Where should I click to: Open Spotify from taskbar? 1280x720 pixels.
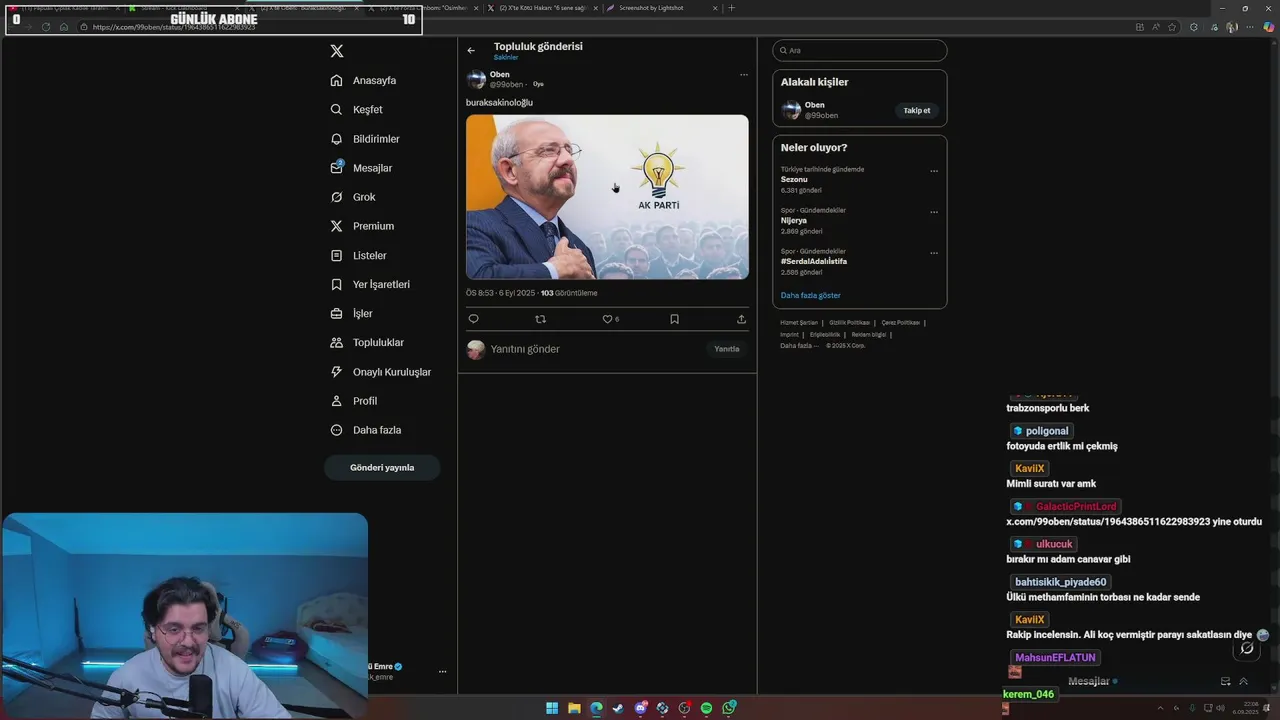coord(706,708)
